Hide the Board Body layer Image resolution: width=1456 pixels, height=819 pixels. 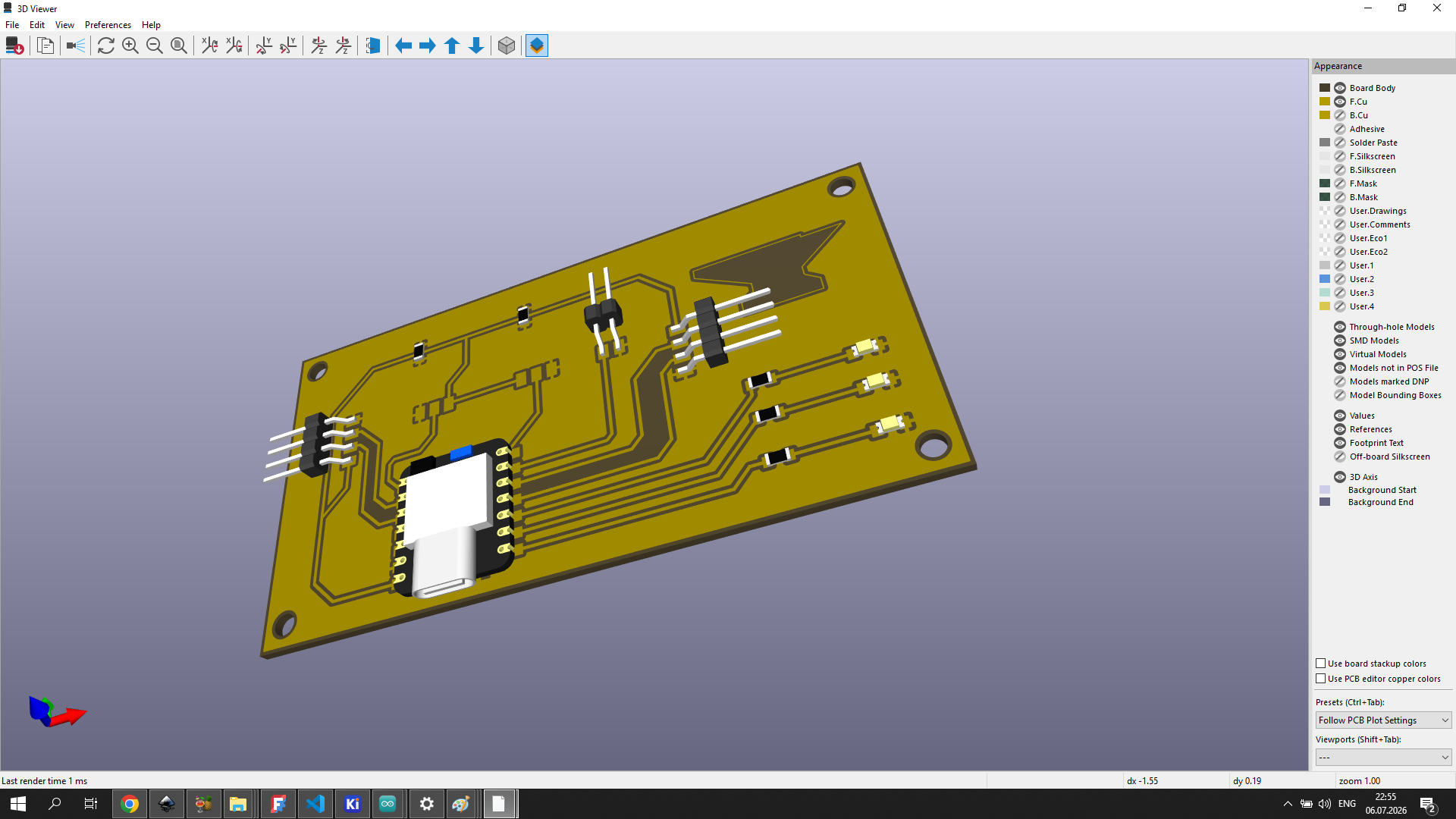[x=1340, y=88]
